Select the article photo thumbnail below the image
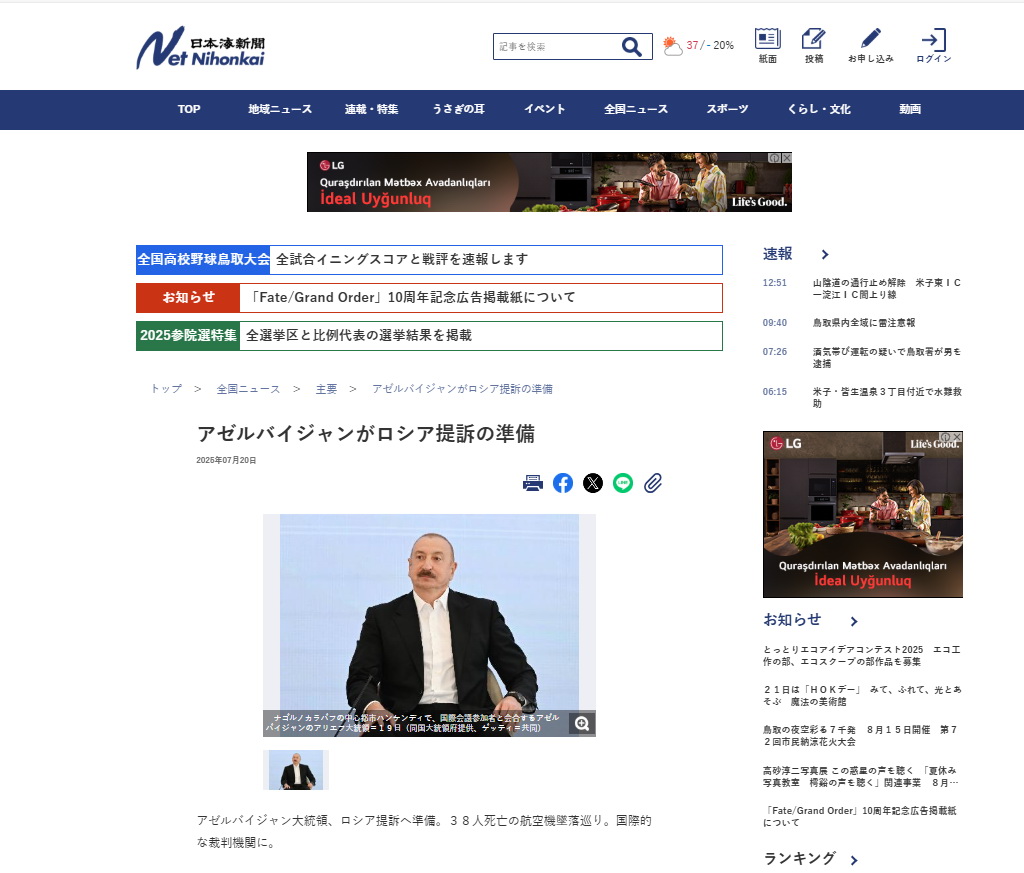This screenshot has height=873, width=1024. (296, 770)
